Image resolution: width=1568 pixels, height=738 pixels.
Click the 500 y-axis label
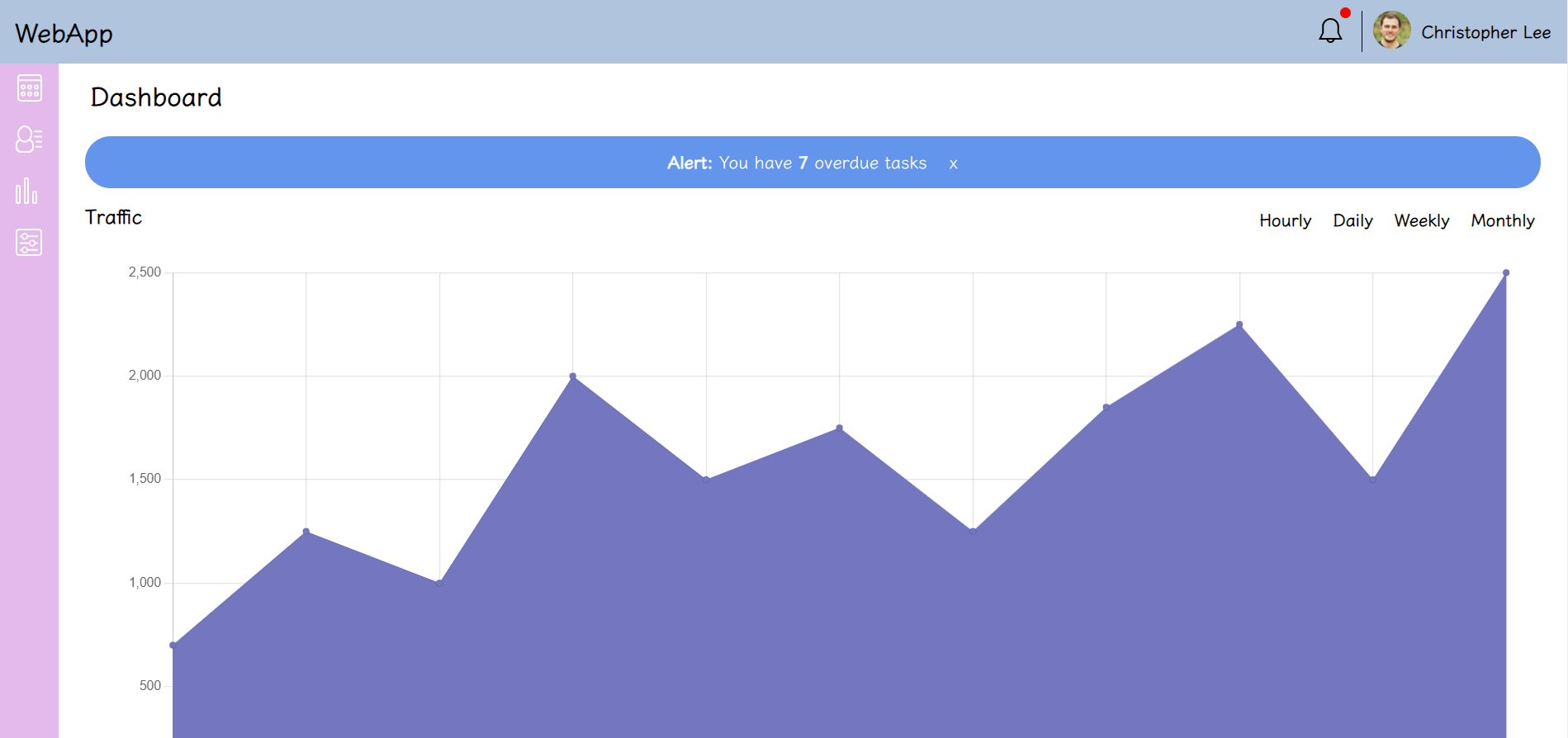coord(150,686)
